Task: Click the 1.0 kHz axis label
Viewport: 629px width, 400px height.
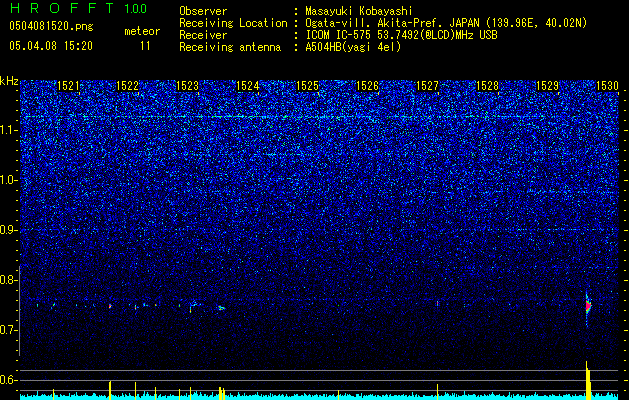Action: pos(9,180)
